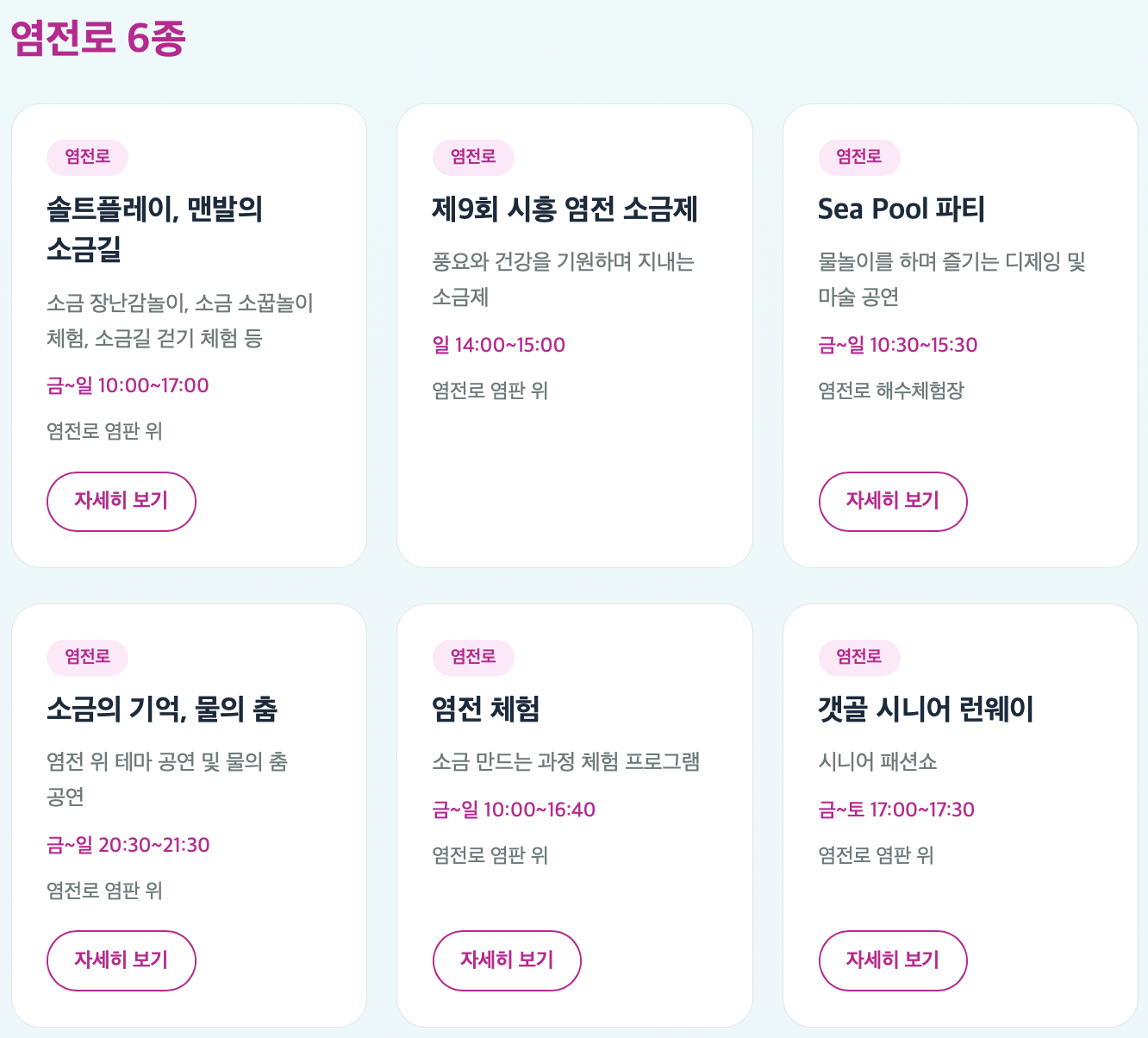Show details for 갯골 시니어 런웨이
Screen dimensions: 1148x1038
[x=893, y=960]
